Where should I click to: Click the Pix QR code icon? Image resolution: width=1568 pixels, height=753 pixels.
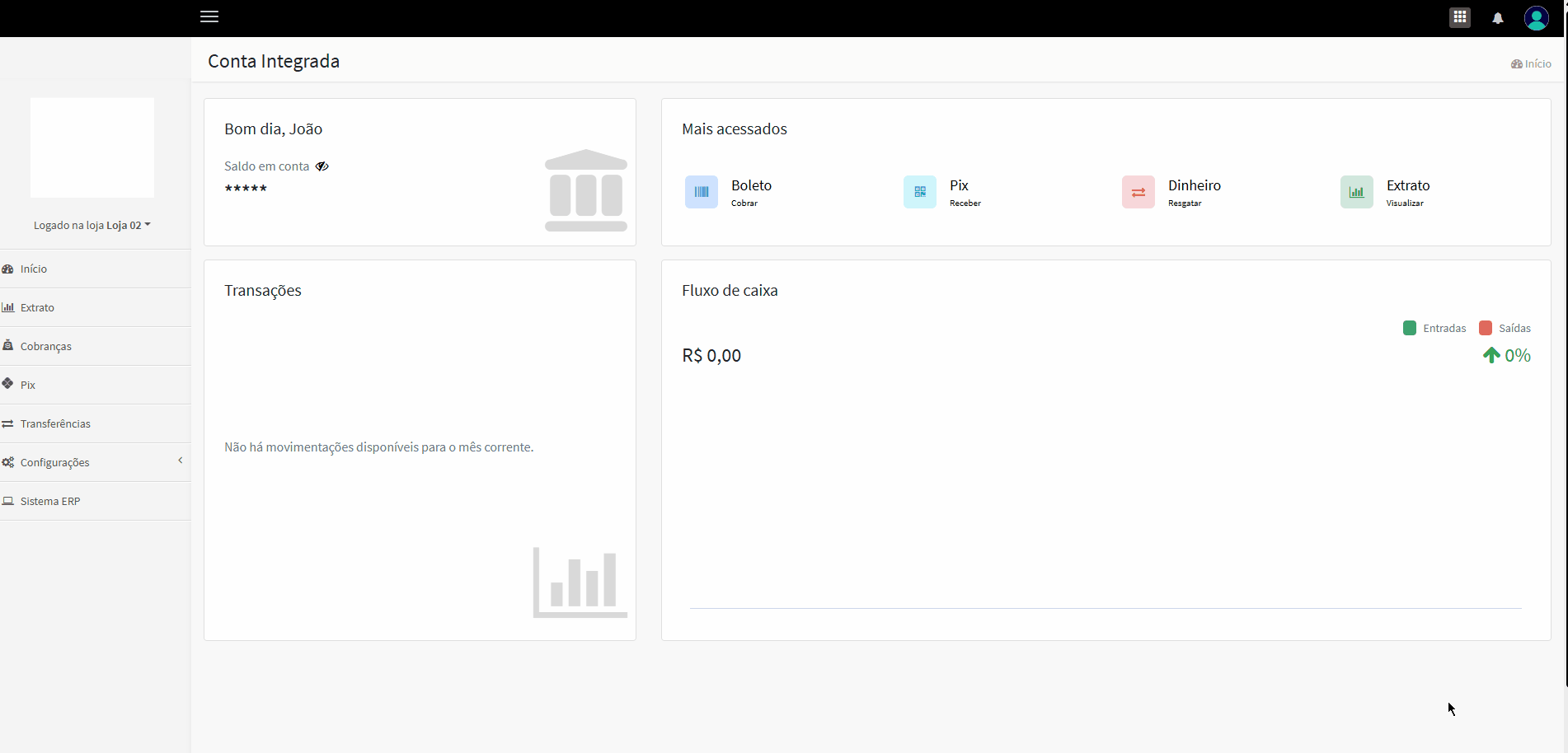click(x=920, y=192)
